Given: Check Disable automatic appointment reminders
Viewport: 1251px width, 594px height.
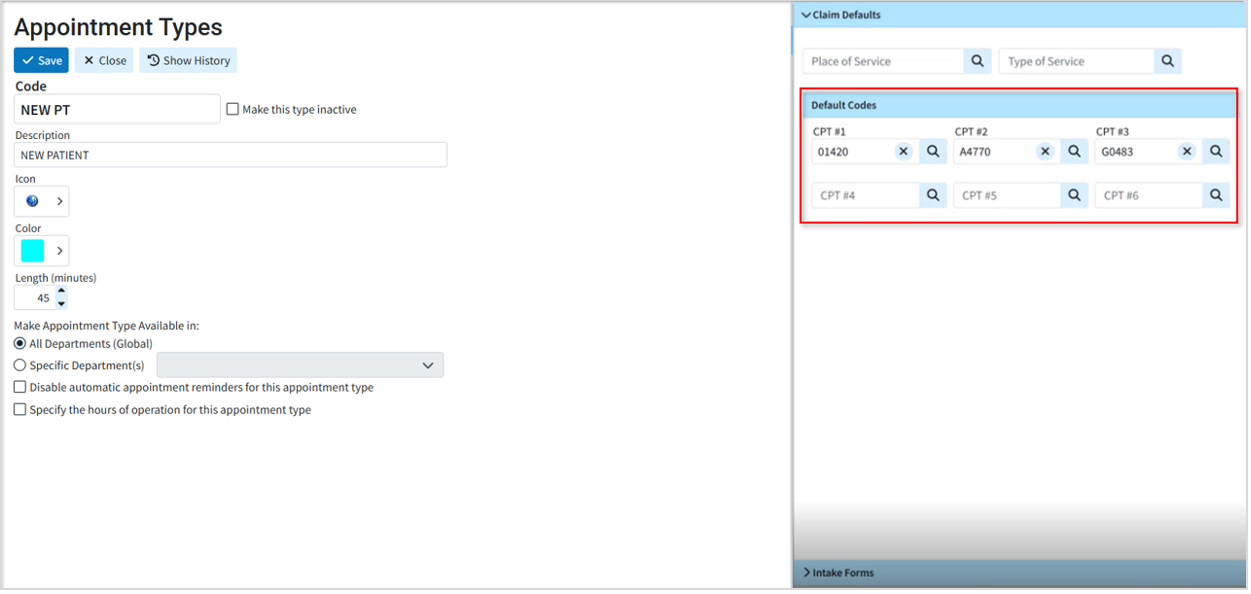Looking at the screenshot, I should [x=20, y=387].
